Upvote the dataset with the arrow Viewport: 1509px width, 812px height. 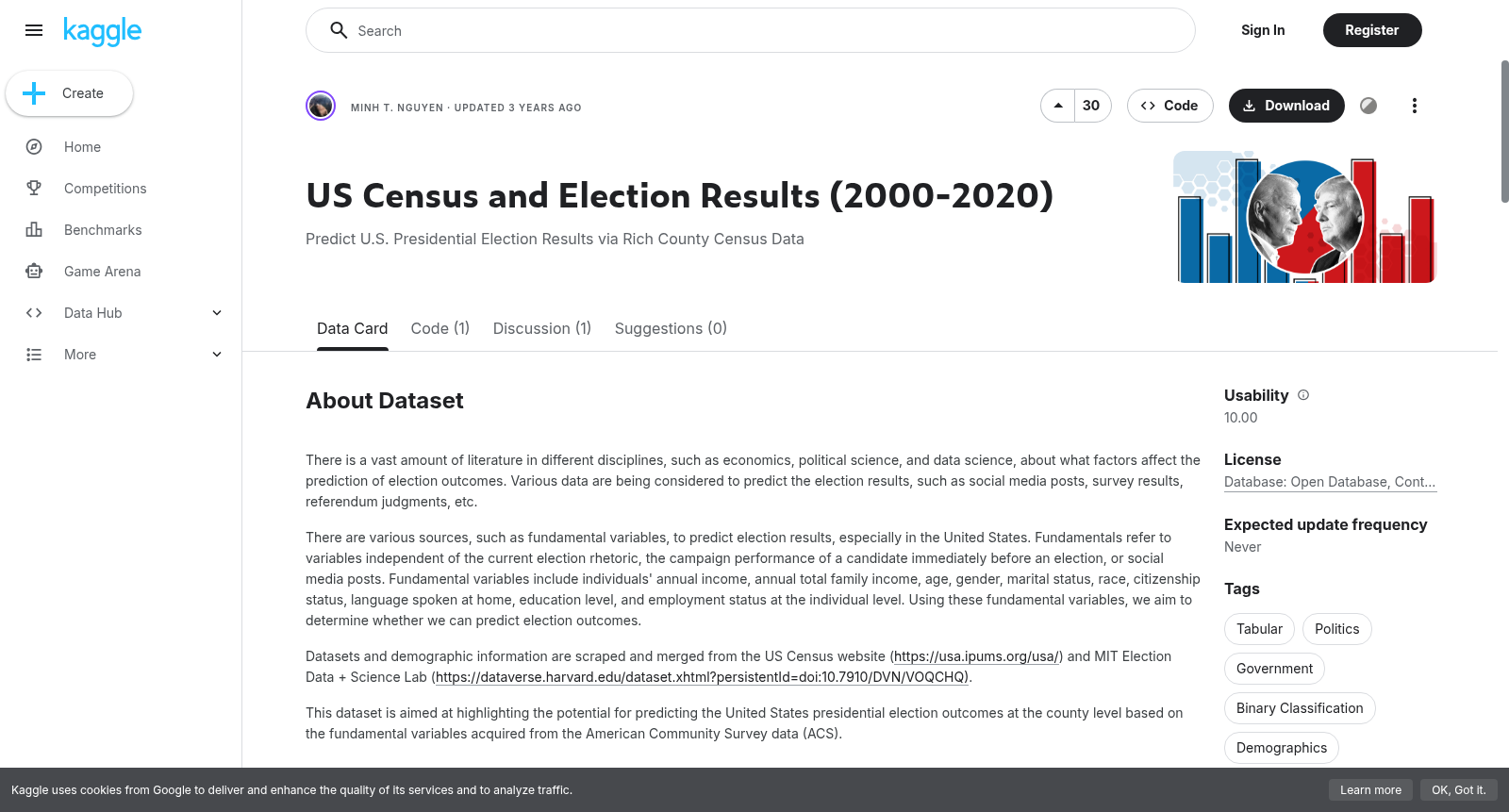coord(1058,106)
